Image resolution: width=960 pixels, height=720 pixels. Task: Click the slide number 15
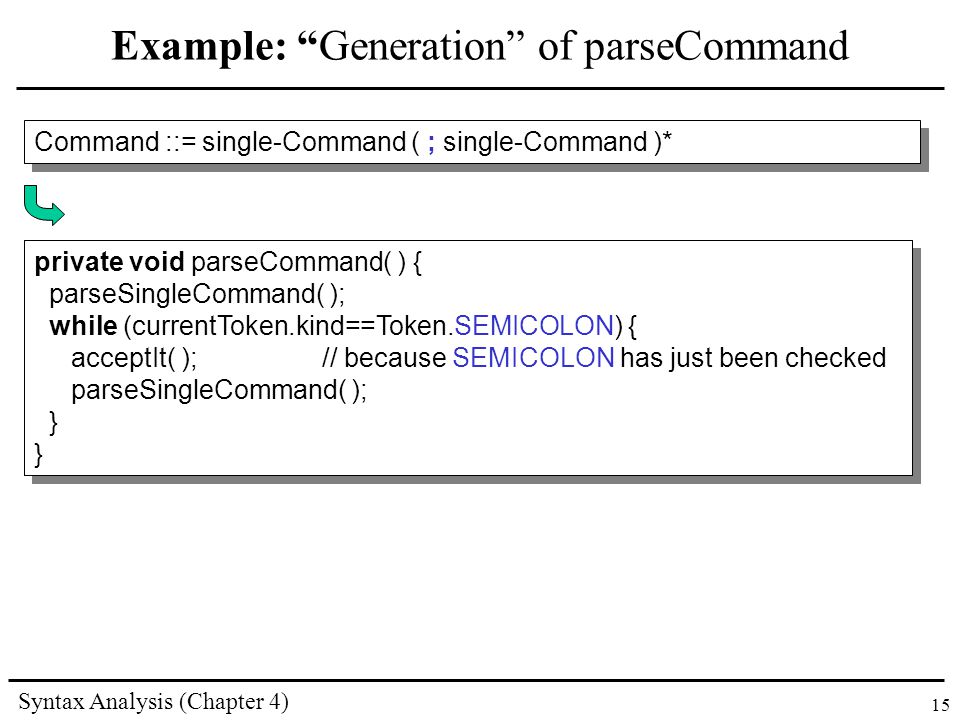tap(940, 705)
